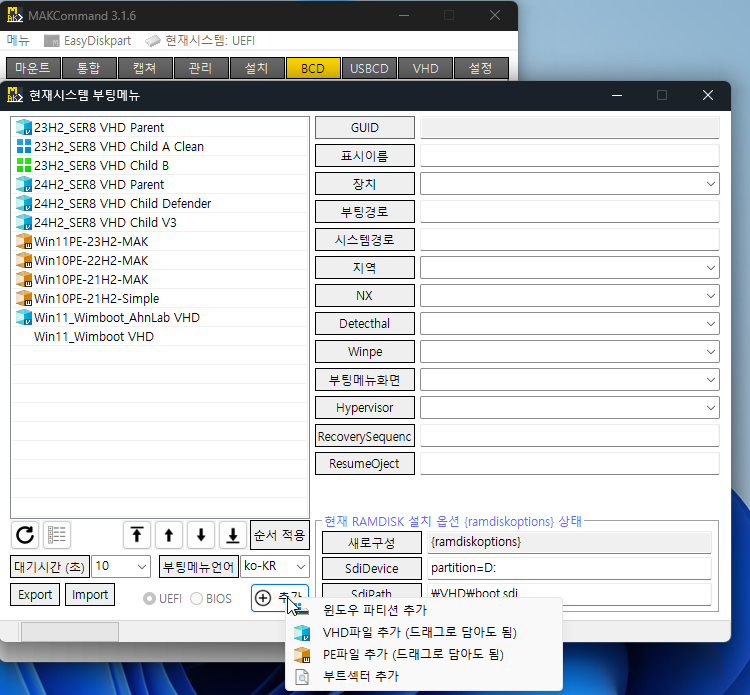This screenshot has width=750, height=695.
Task: Click the RecoverySequenc button
Action: (x=364, y=436)
